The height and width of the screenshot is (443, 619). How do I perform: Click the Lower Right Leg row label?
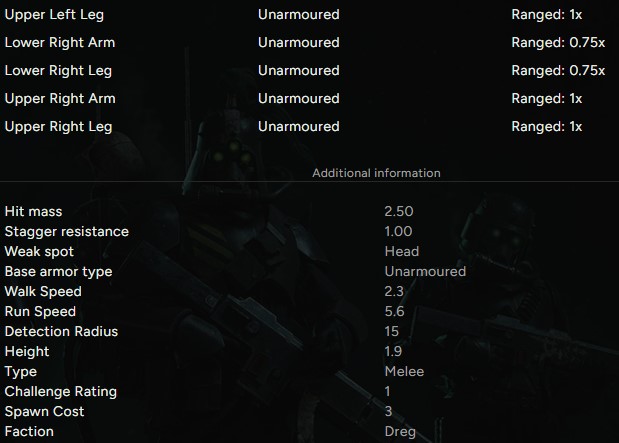(58, 71)
